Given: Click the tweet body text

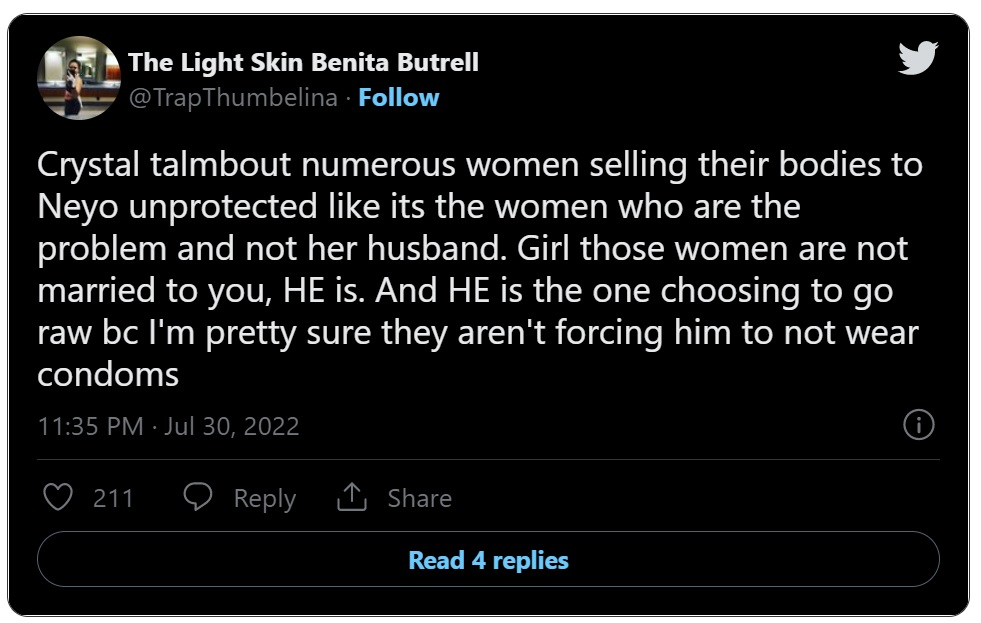Looking at the screenshot, I should click(x=480, y=269).
